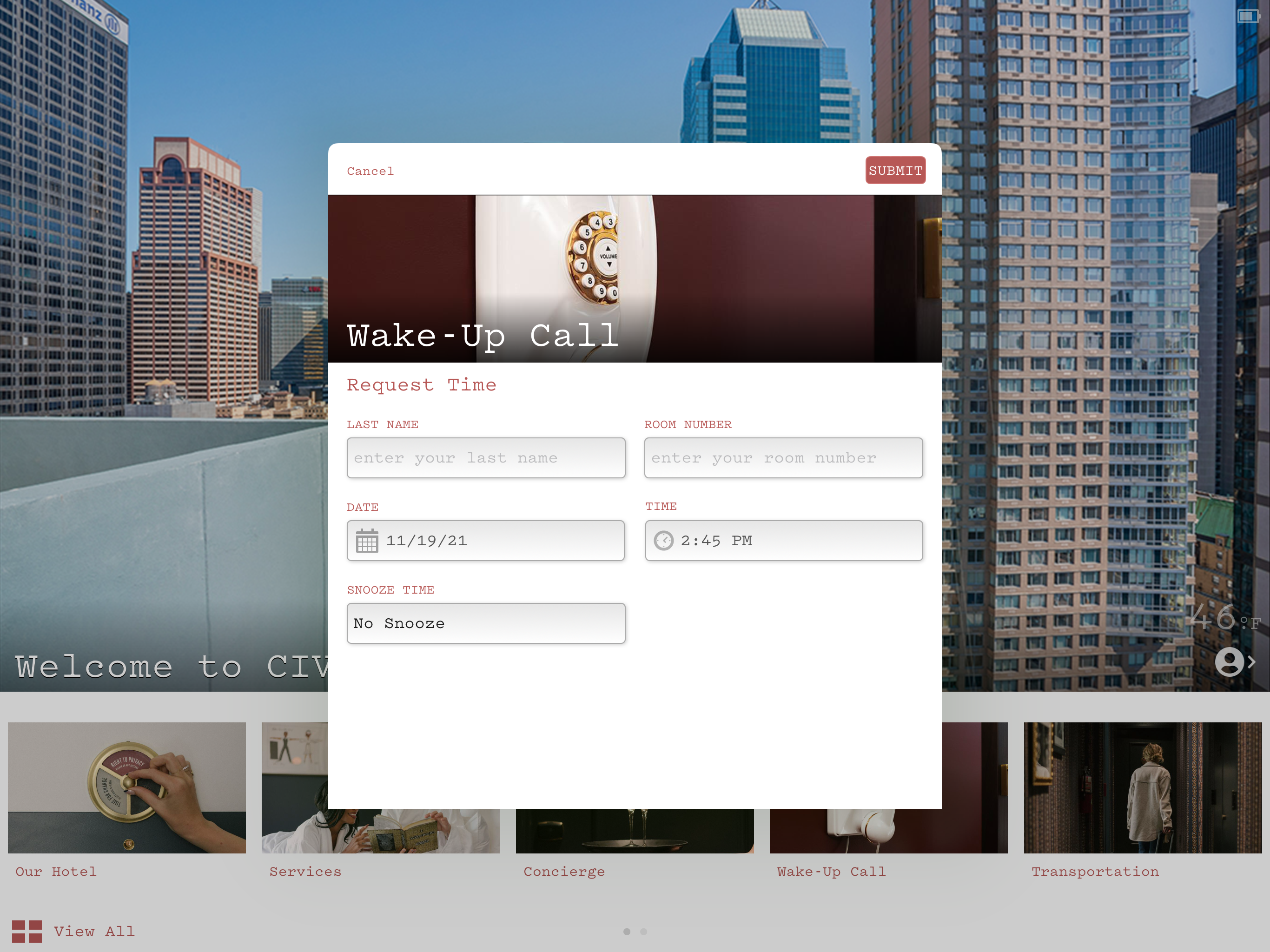Open the user profile icon
The height and width of the screenshot is (952, 1270).
1229,662
